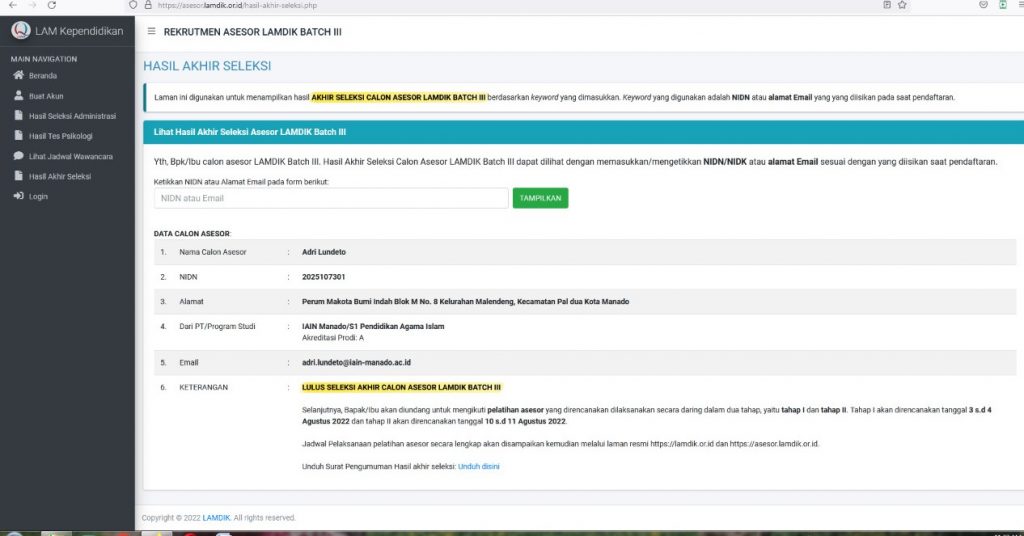Click the shield tracking protection icon
The height and width of the screenshot is (536, 1024).
[x=134, y=5]
